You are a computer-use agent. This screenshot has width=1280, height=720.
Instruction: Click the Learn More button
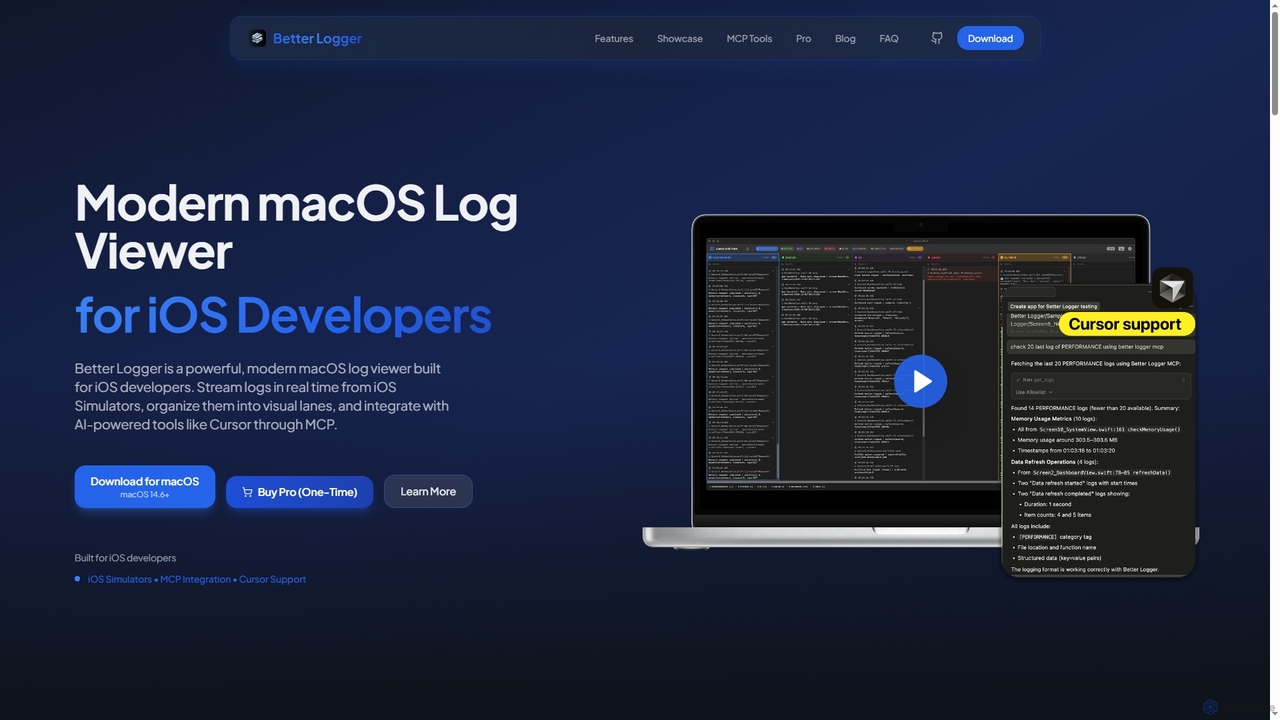pos(428,491)
